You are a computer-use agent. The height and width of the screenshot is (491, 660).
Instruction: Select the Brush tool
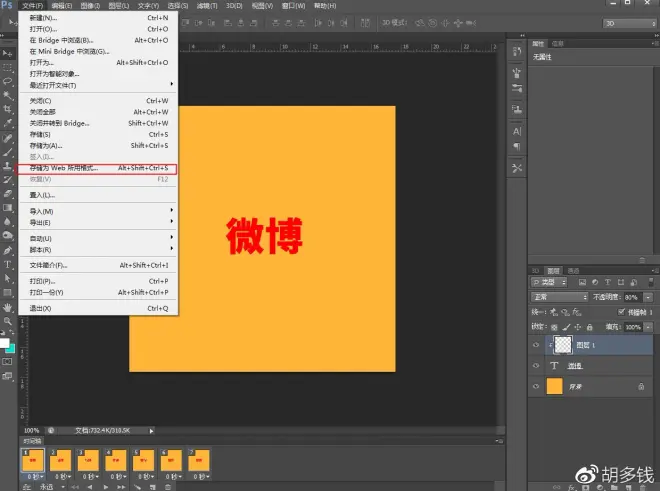[x=7, y=152]
